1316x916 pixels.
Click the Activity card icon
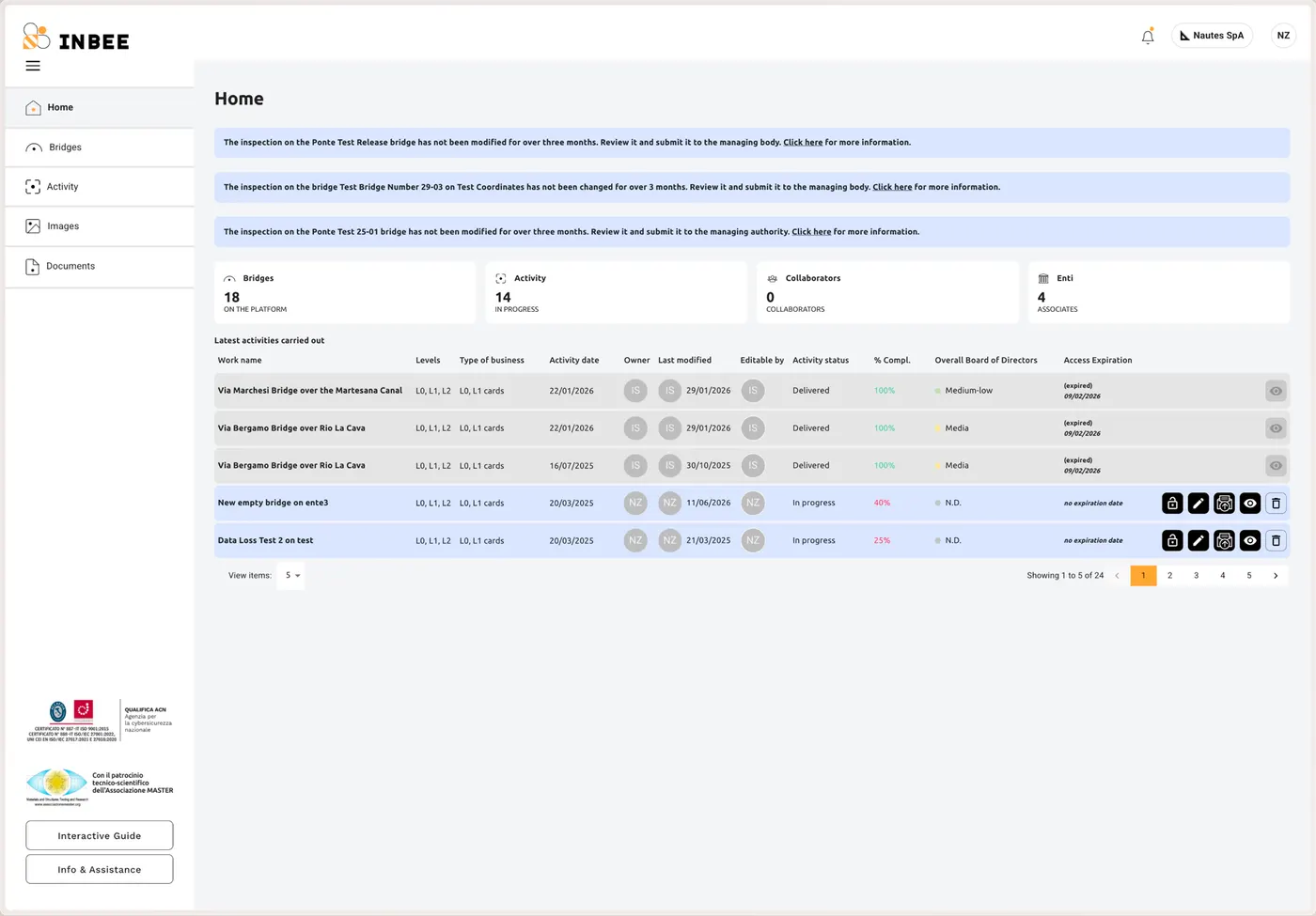coord(501,279)
